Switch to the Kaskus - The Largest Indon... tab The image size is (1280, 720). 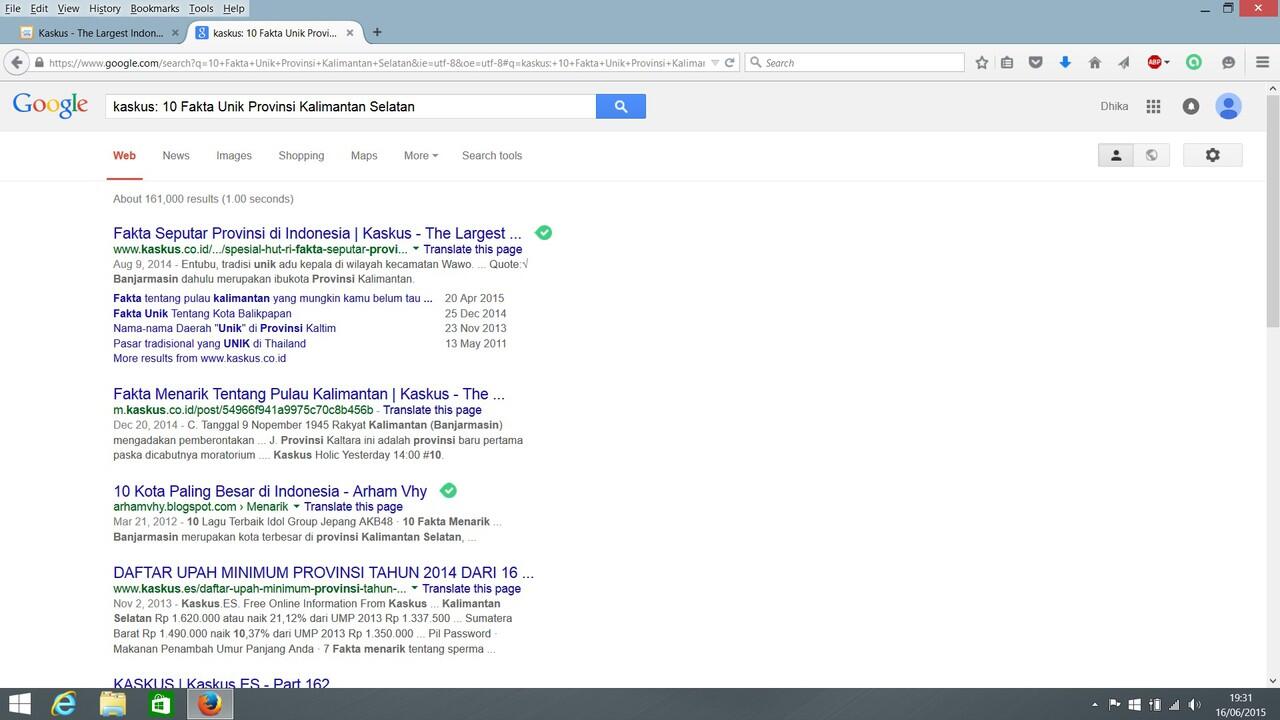pos(101,33)
